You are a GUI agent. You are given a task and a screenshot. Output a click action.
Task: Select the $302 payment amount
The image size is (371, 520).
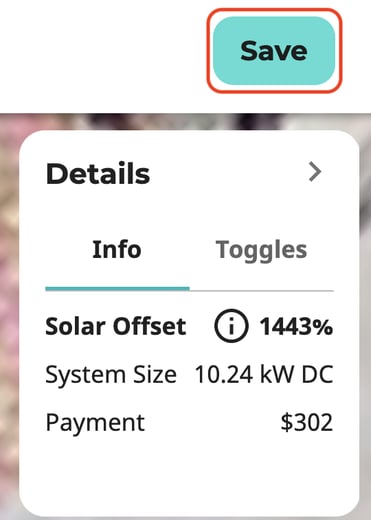pyautogui.click(x=307, y=422)
